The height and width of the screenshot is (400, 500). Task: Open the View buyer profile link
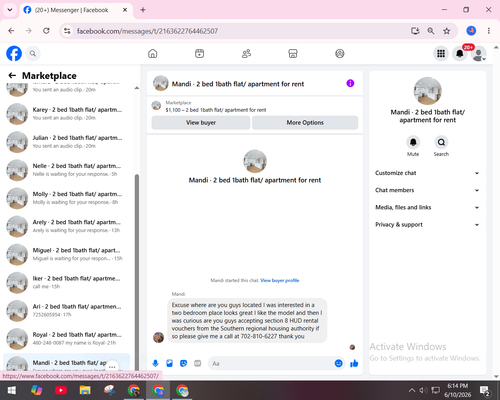click(x=279, y=280)
